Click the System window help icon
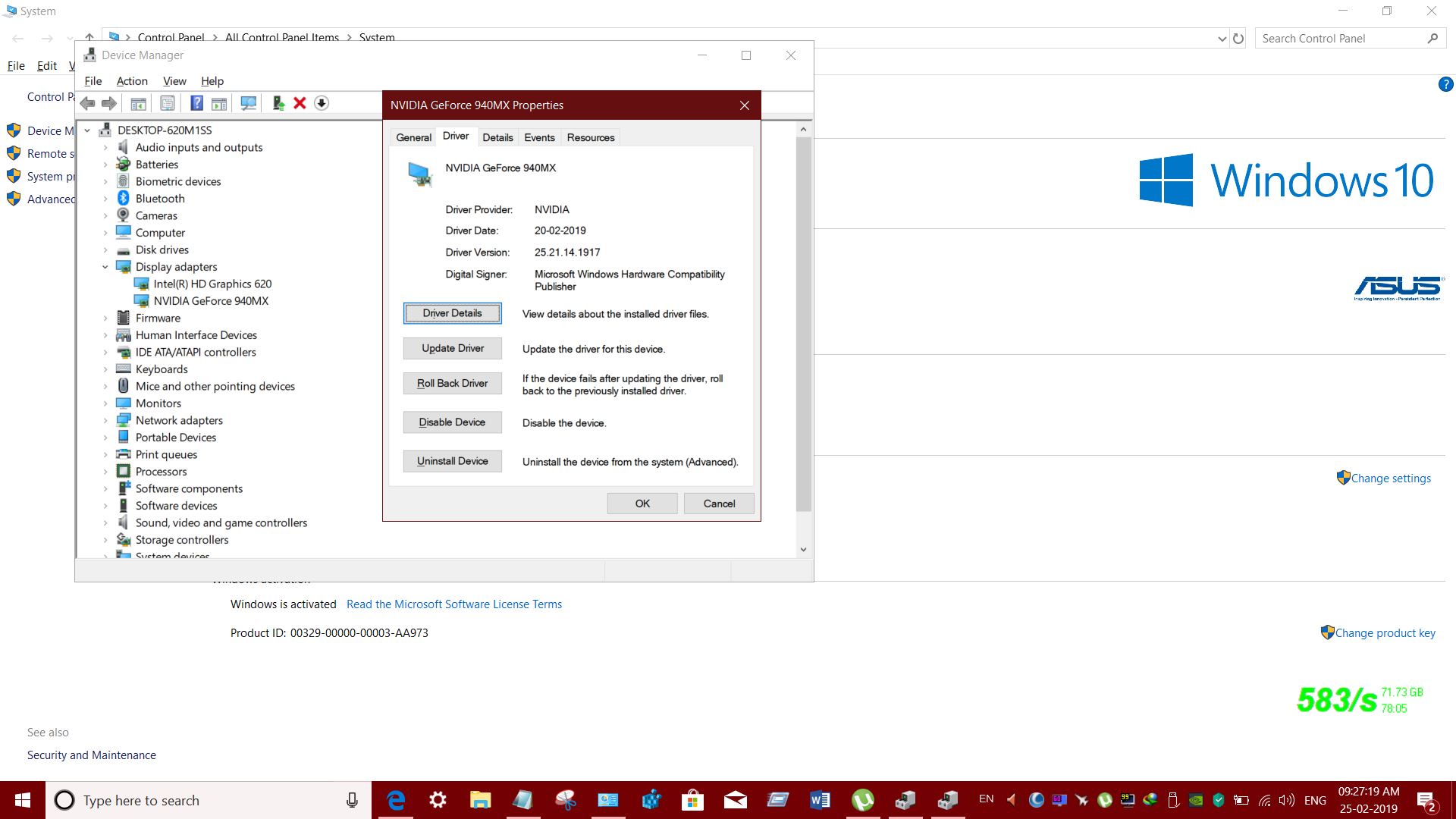This screenshot has height=819, width=1456. (x=1445, y=84)
